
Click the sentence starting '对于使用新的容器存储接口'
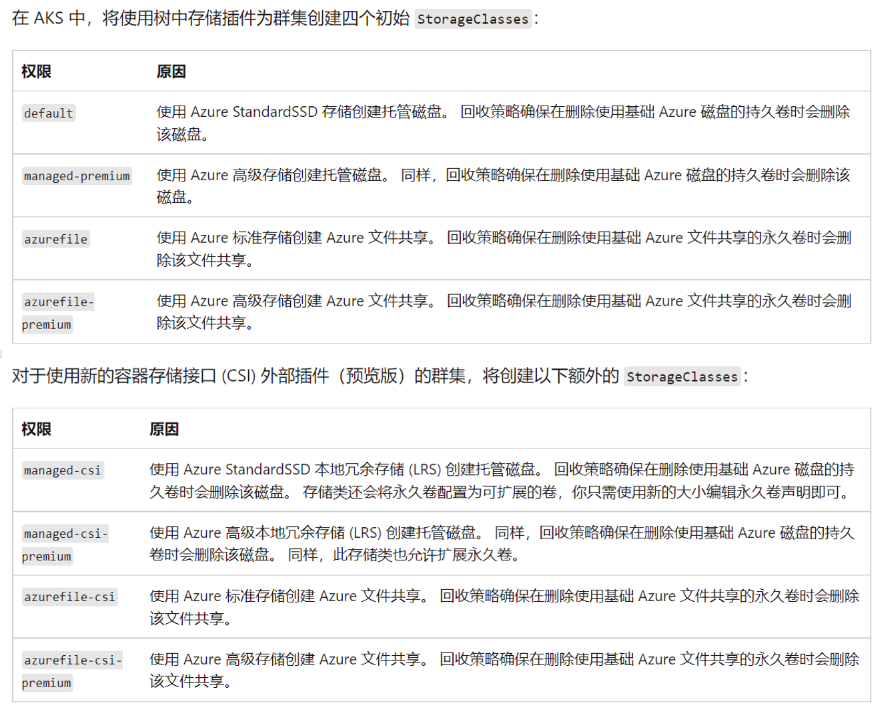point(380,376)
